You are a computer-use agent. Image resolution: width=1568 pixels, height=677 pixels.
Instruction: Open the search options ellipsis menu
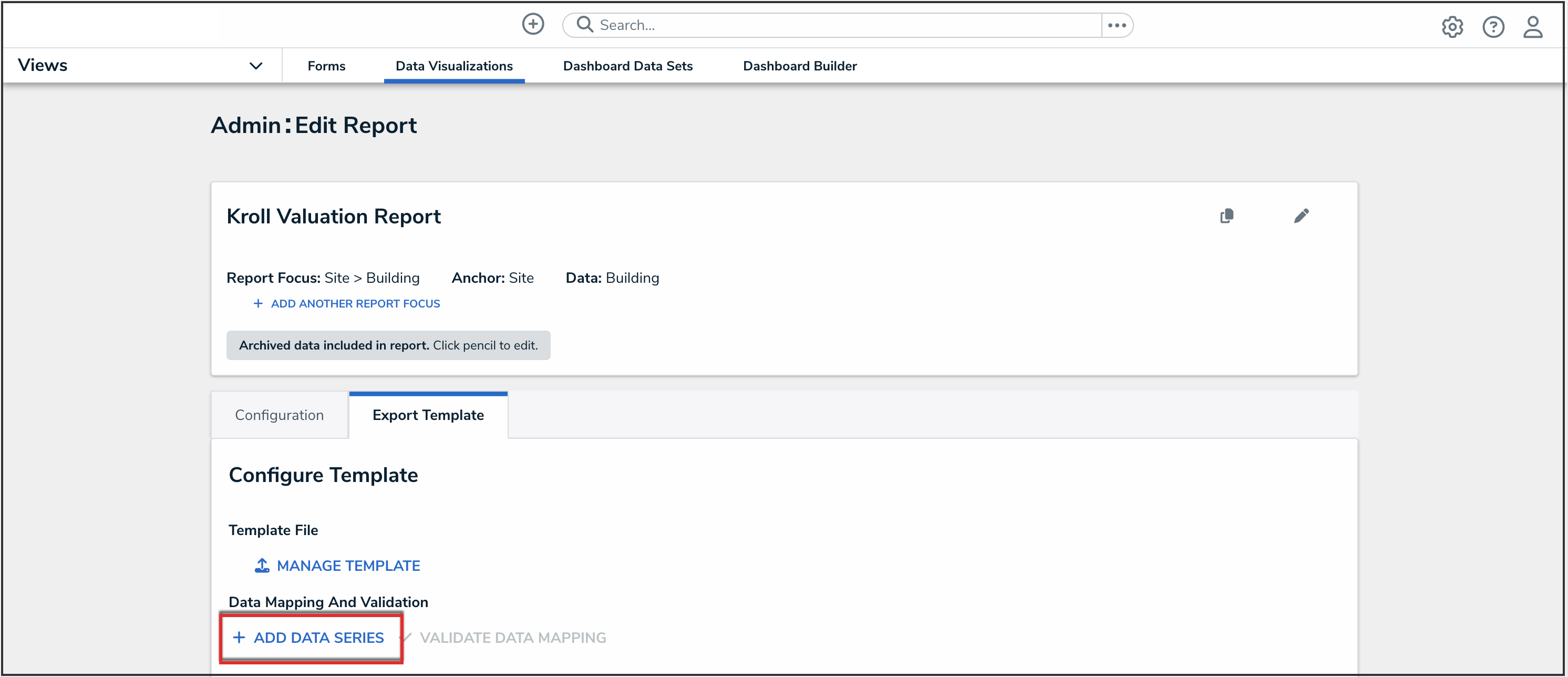1116,25
